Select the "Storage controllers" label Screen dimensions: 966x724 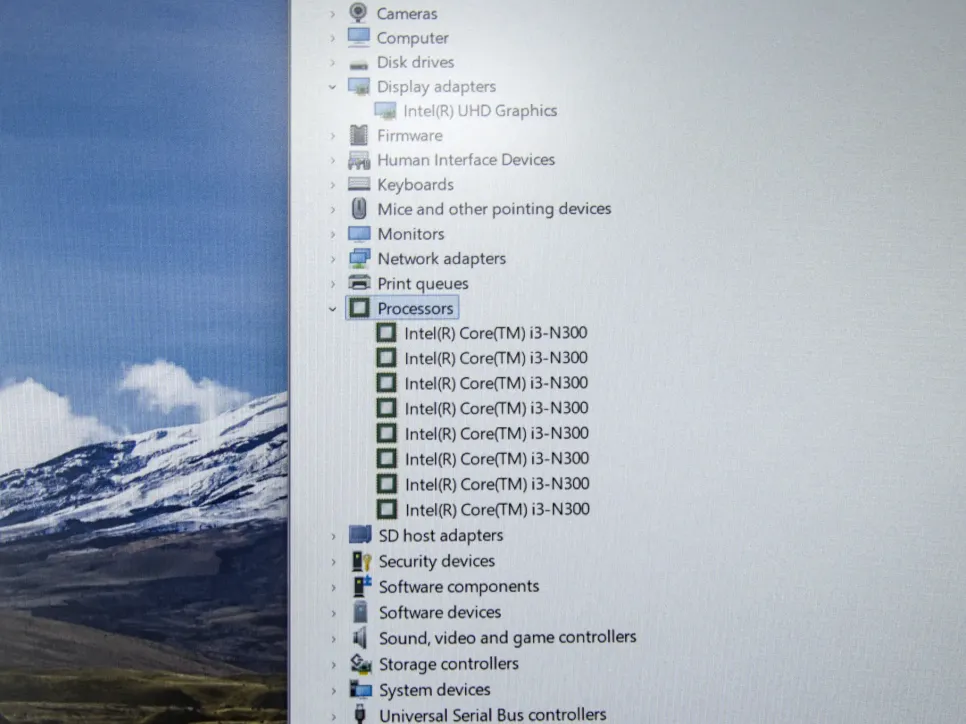click(x=448, y=664)
